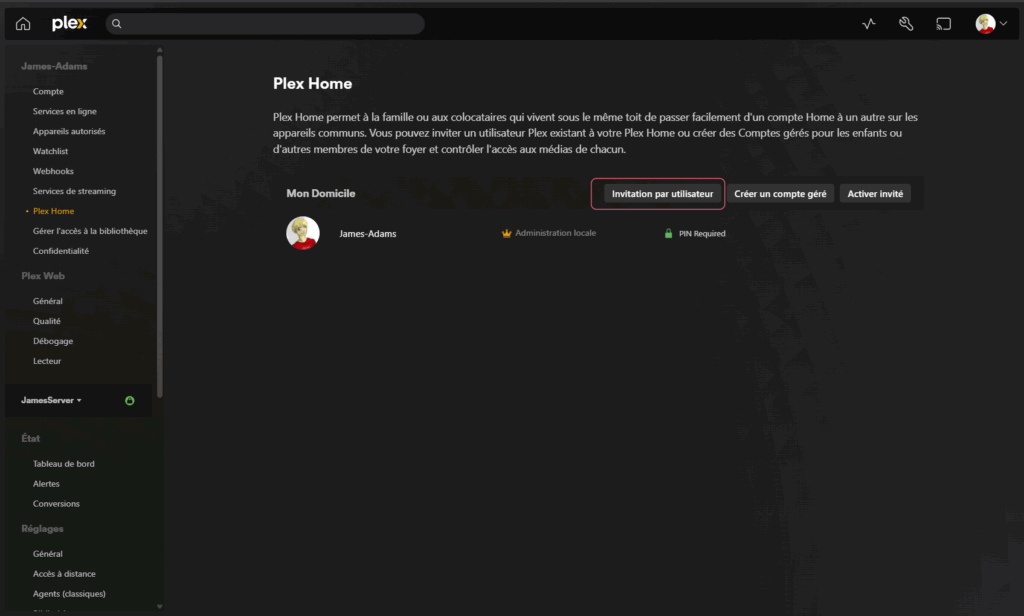Open Agents (classiques)
The image size is (1024, 616).
click(69, 594)
